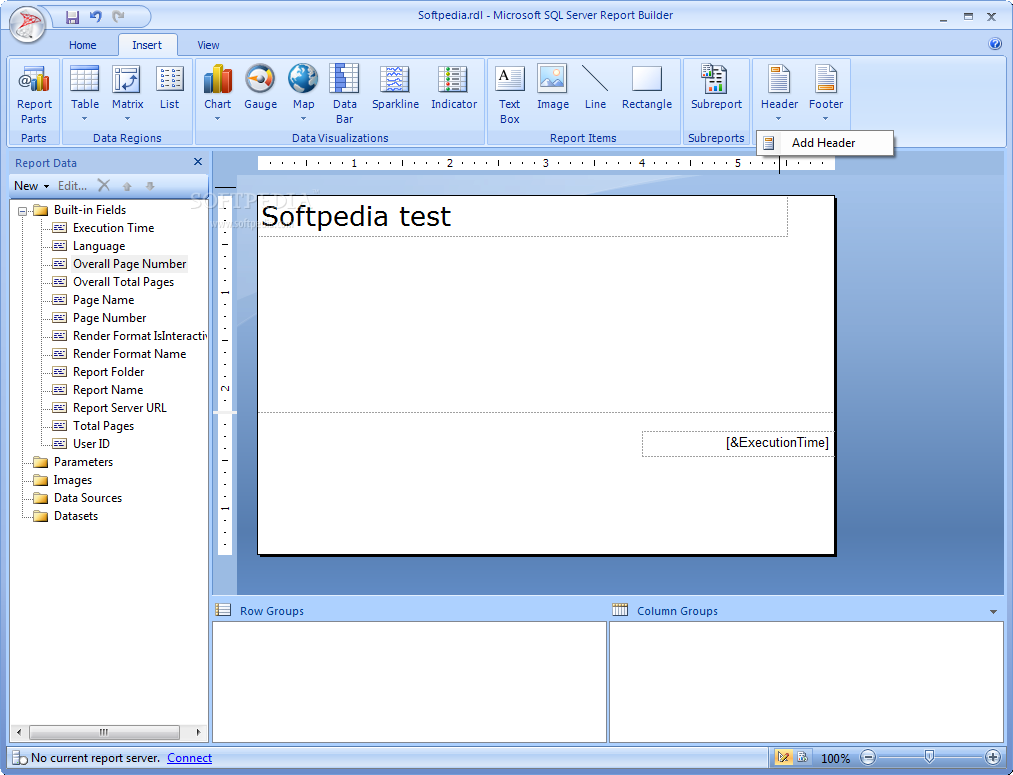Choose Add Header from the menu

825,143
